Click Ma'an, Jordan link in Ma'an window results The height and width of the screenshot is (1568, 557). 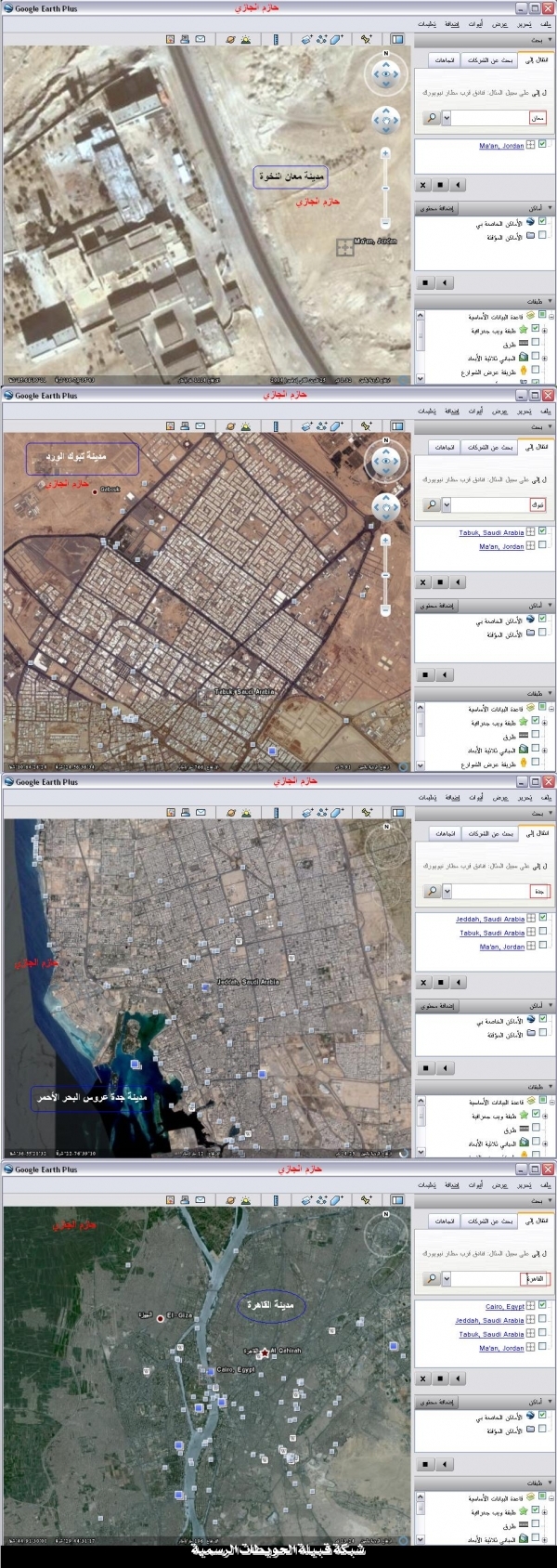point(501,146)
